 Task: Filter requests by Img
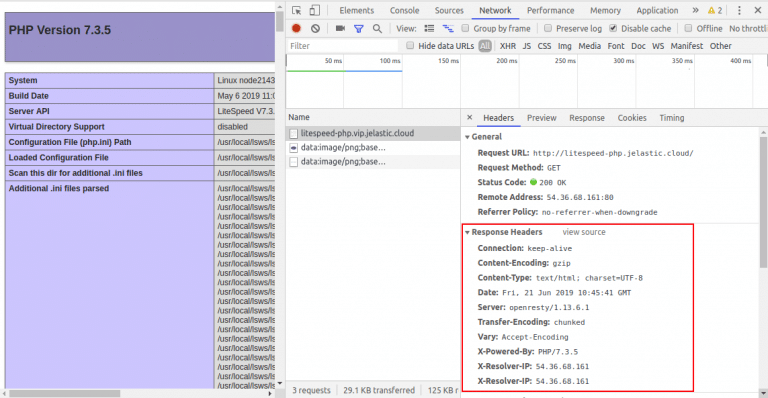point(565,46)
